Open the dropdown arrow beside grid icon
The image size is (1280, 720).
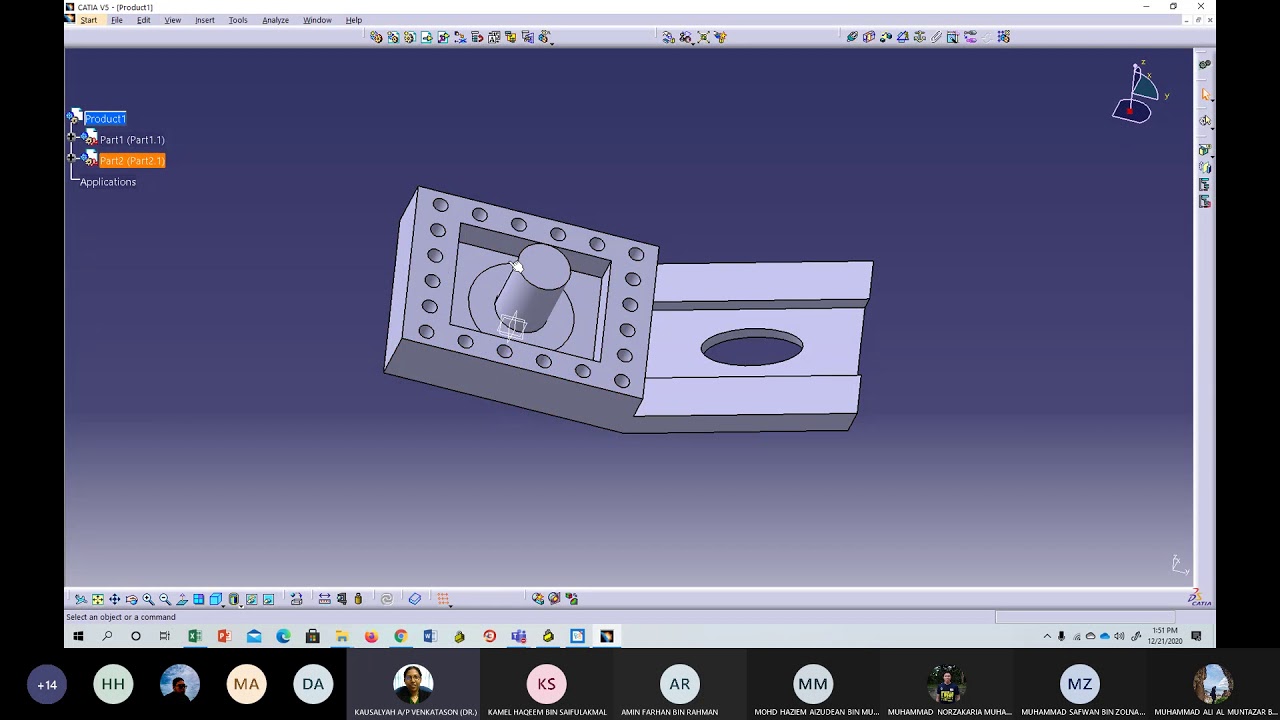click(450, 605)
